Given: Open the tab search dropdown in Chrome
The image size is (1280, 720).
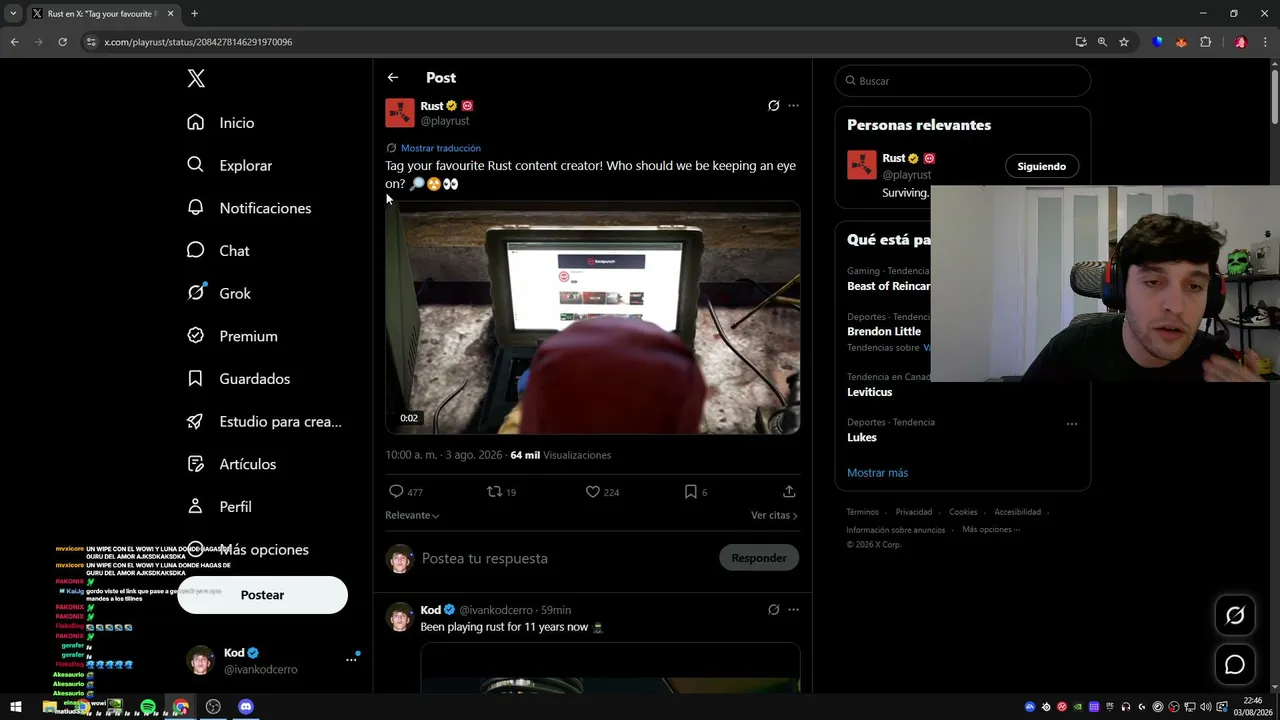Looking at the screenshot, I should [x=13, y=14].
